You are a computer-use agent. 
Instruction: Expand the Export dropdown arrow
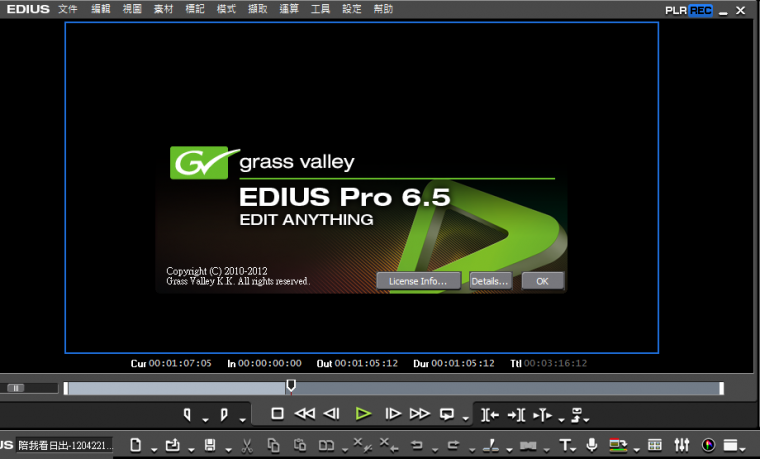pyautogui.click(x=586, y=420)
